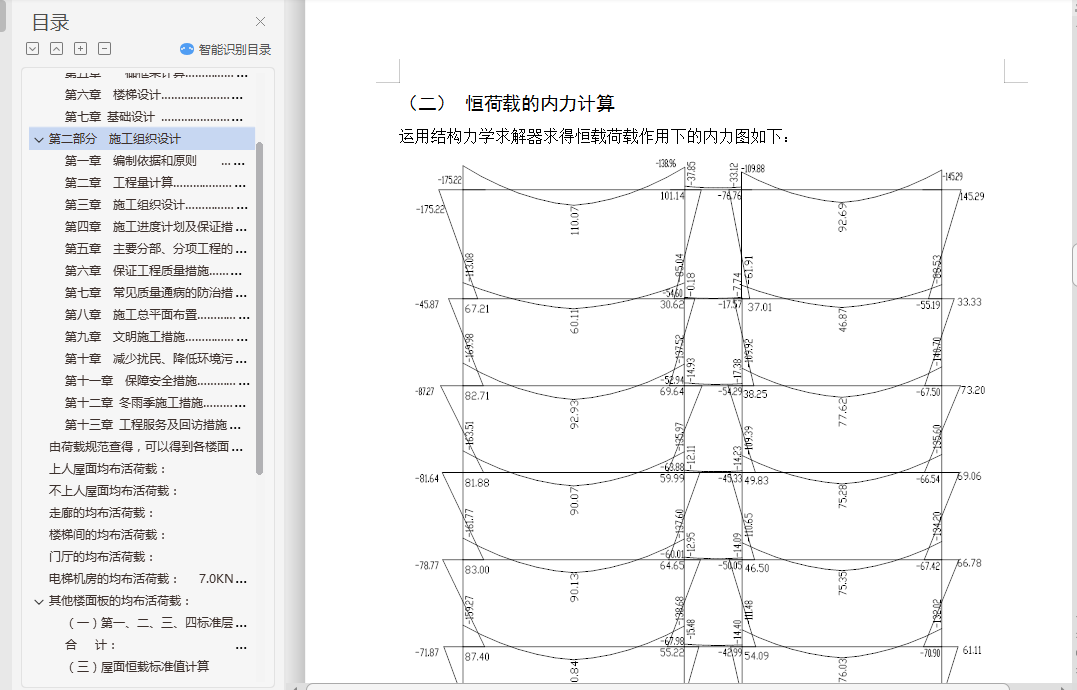Close the 目录 navigation pane

260,22
